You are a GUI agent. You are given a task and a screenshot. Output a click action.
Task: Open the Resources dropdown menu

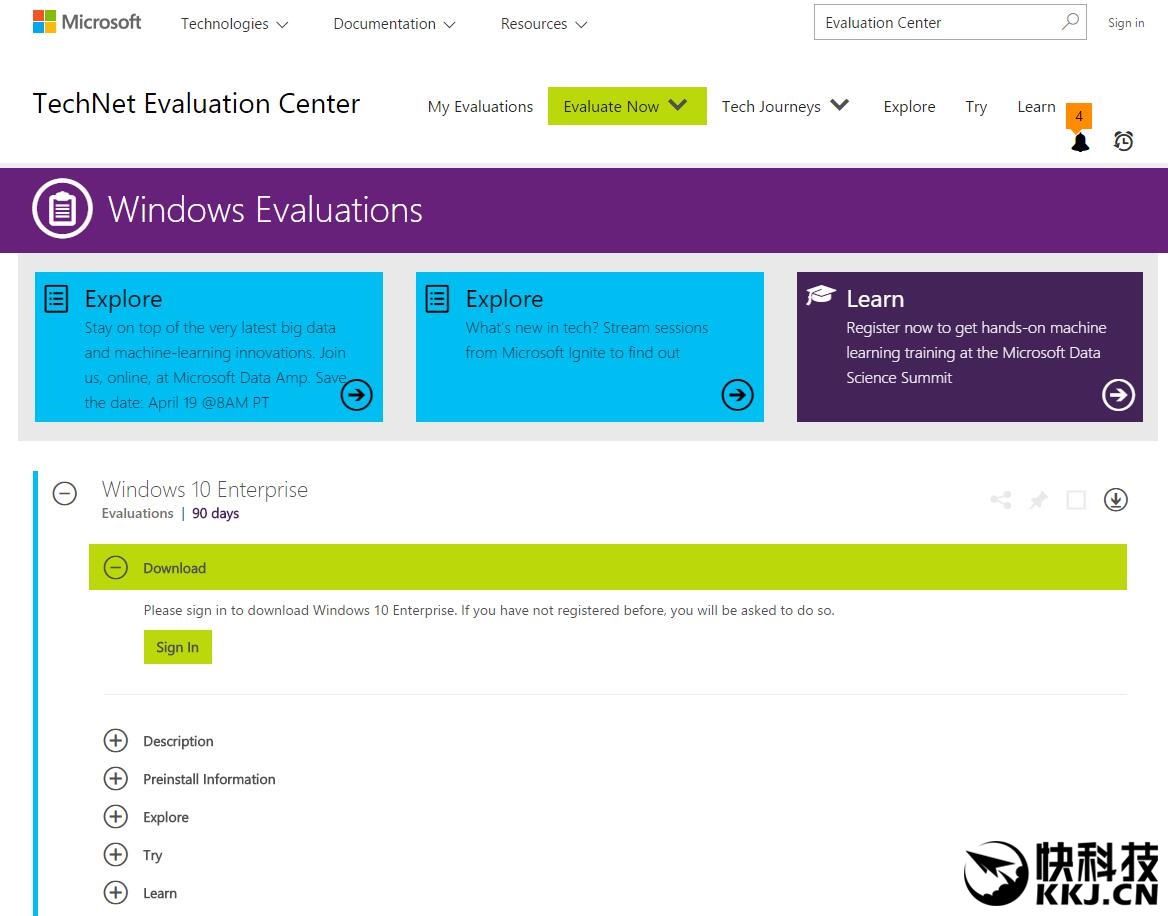click(544, 24)
